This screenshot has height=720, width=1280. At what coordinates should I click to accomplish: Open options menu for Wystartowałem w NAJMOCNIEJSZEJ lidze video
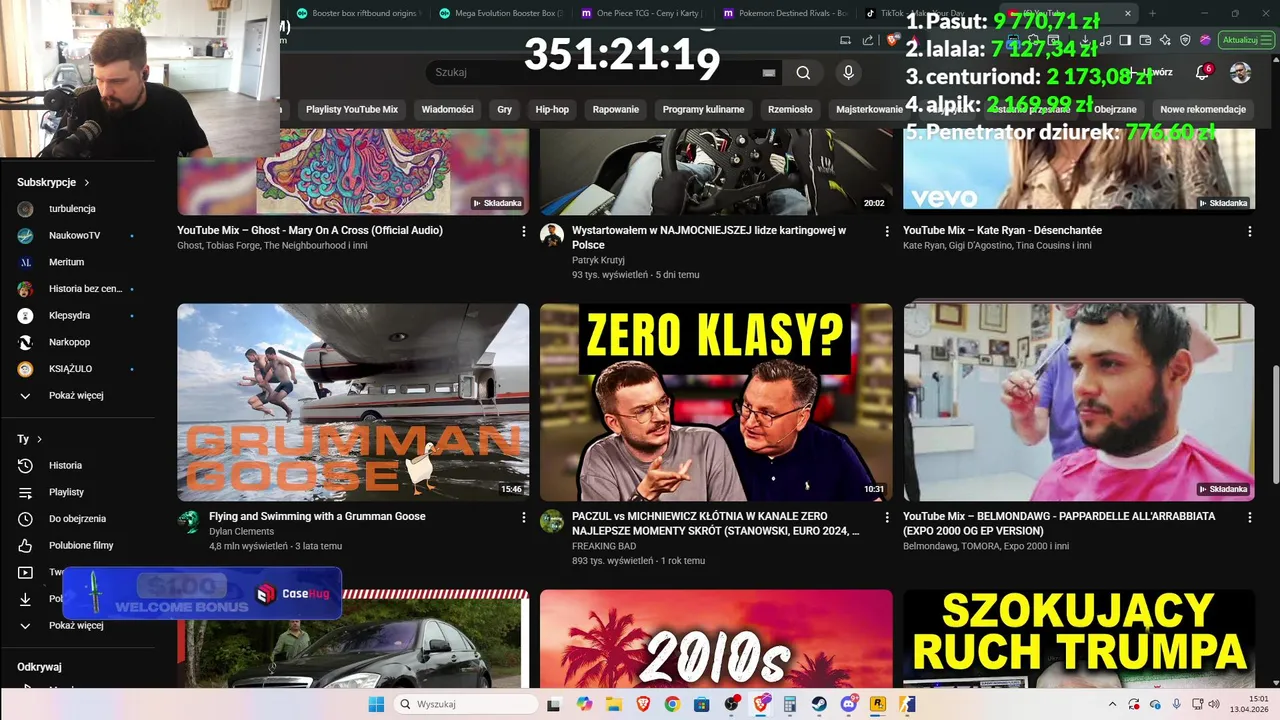point(886,231)
